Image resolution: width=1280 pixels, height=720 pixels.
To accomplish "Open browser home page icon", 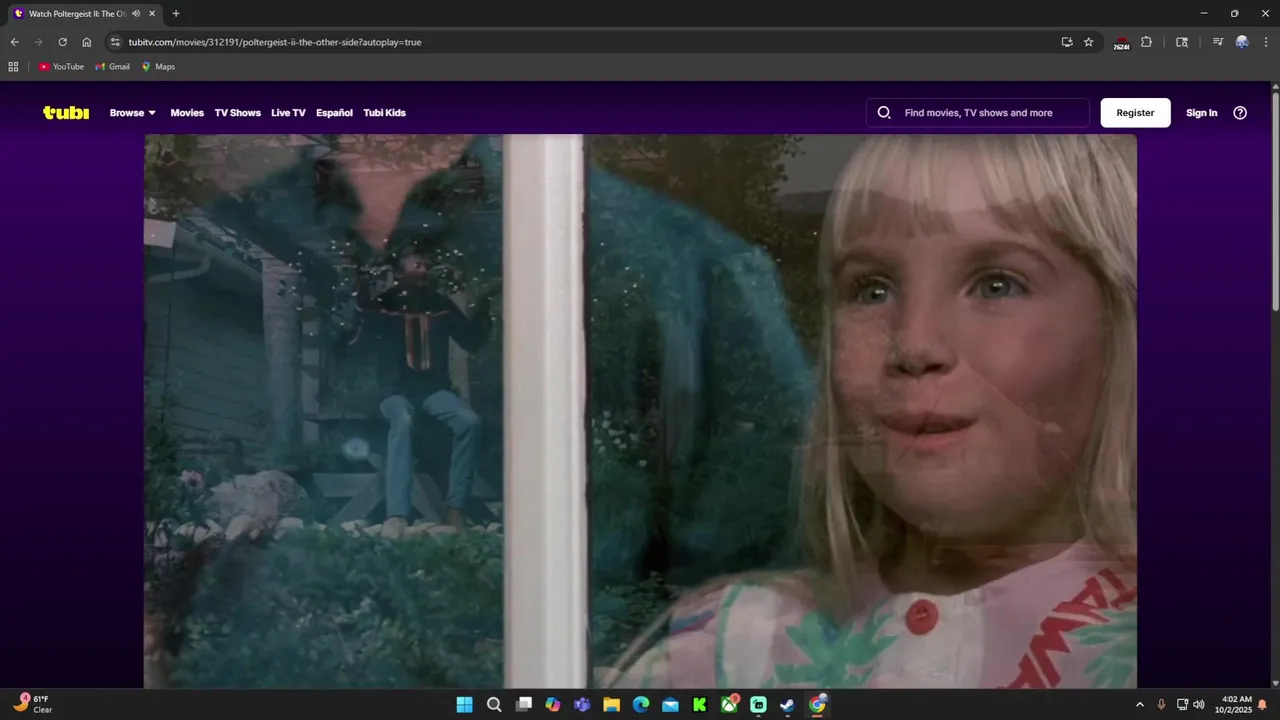I will pyautogui.click(x=86, y=42).
